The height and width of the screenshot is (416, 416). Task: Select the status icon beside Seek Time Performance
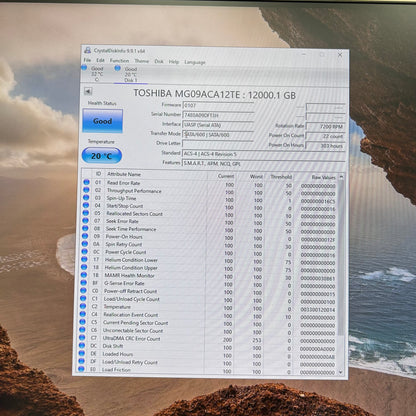85,228
